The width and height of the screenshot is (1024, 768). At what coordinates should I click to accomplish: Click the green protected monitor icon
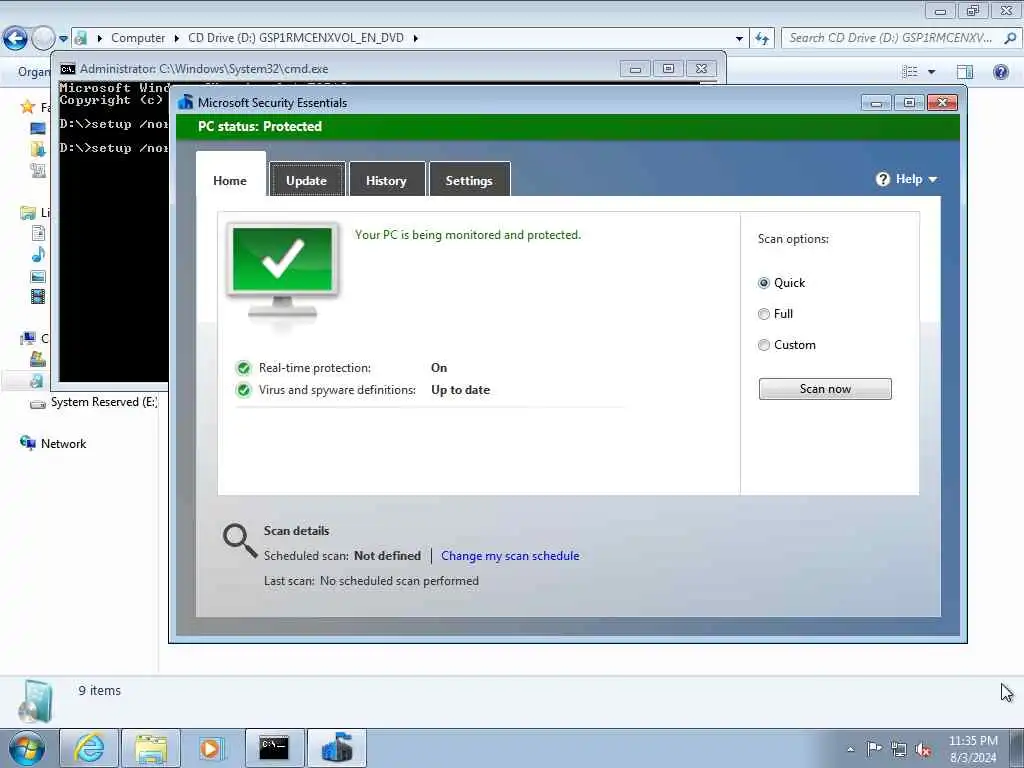click(282, 270)
